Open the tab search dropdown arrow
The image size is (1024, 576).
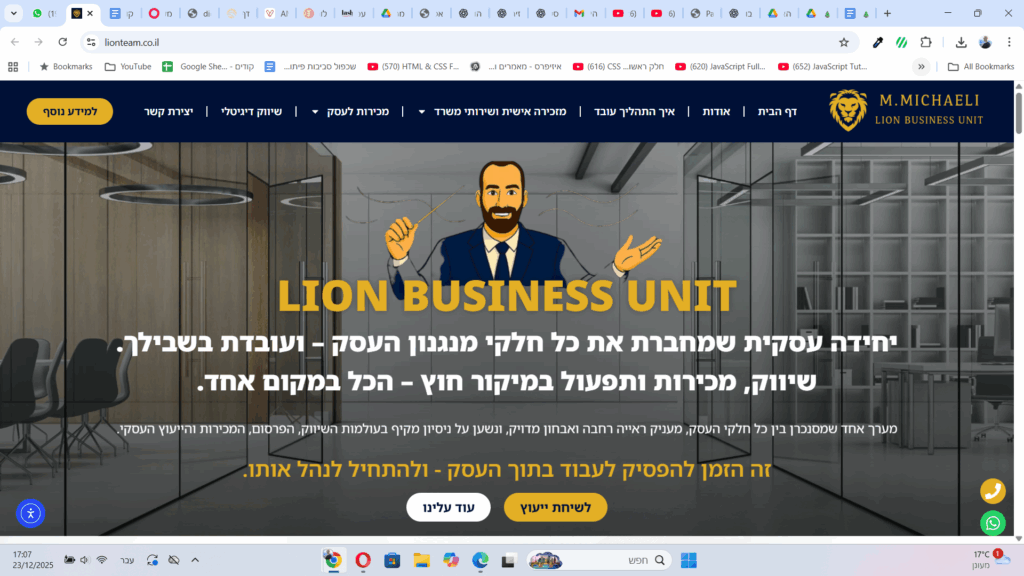(14, 13)
